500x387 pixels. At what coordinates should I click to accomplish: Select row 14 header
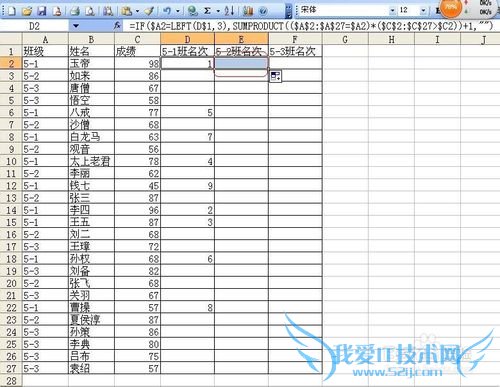click(11, 210)
